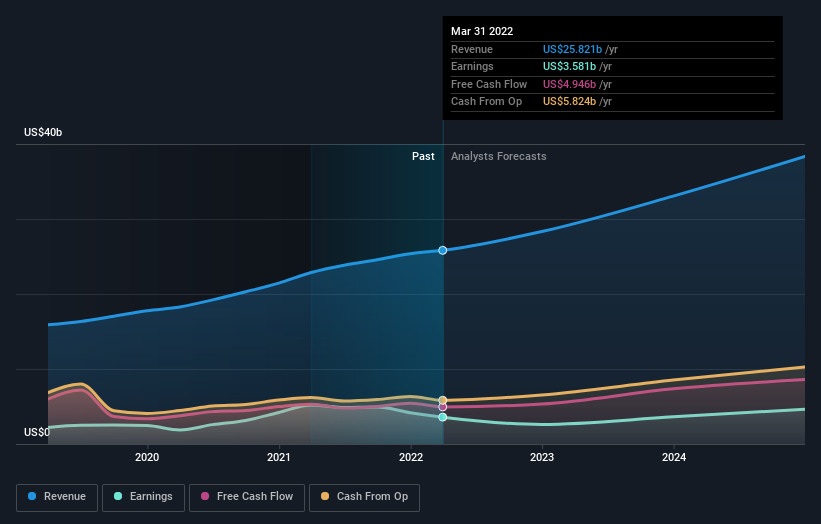Toggle the Revenue legend series
Viewport: 821px width, 524px height.
click(57, 497)
